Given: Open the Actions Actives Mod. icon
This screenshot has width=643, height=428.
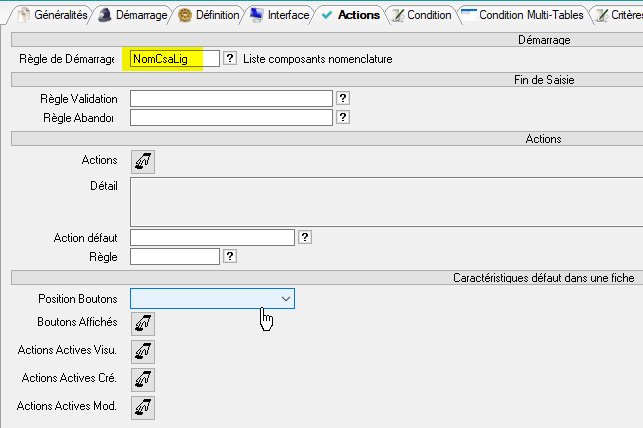Looking at the screenshot, I should click(x=143, y=407).
